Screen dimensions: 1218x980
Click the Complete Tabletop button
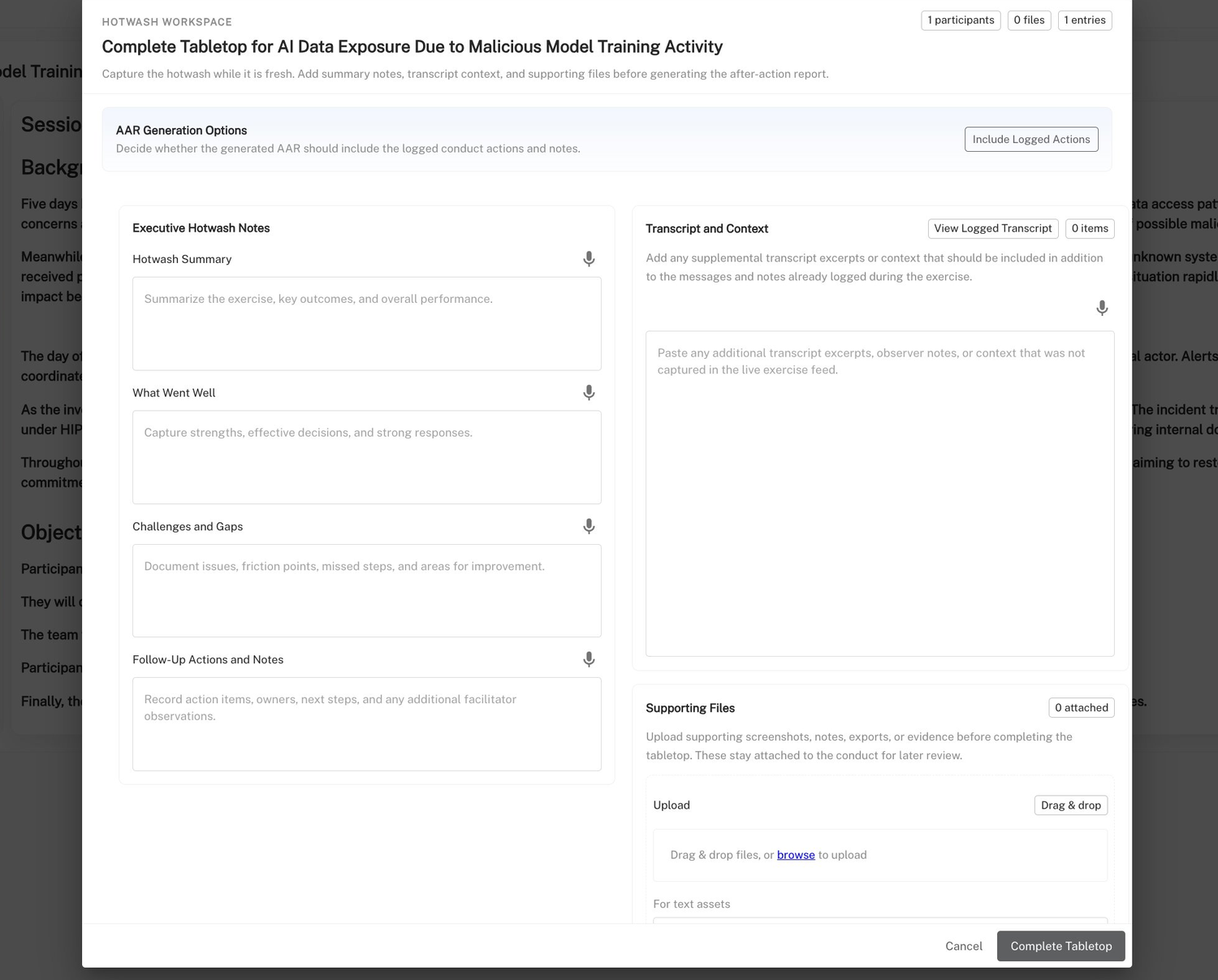coord(1060,946)
